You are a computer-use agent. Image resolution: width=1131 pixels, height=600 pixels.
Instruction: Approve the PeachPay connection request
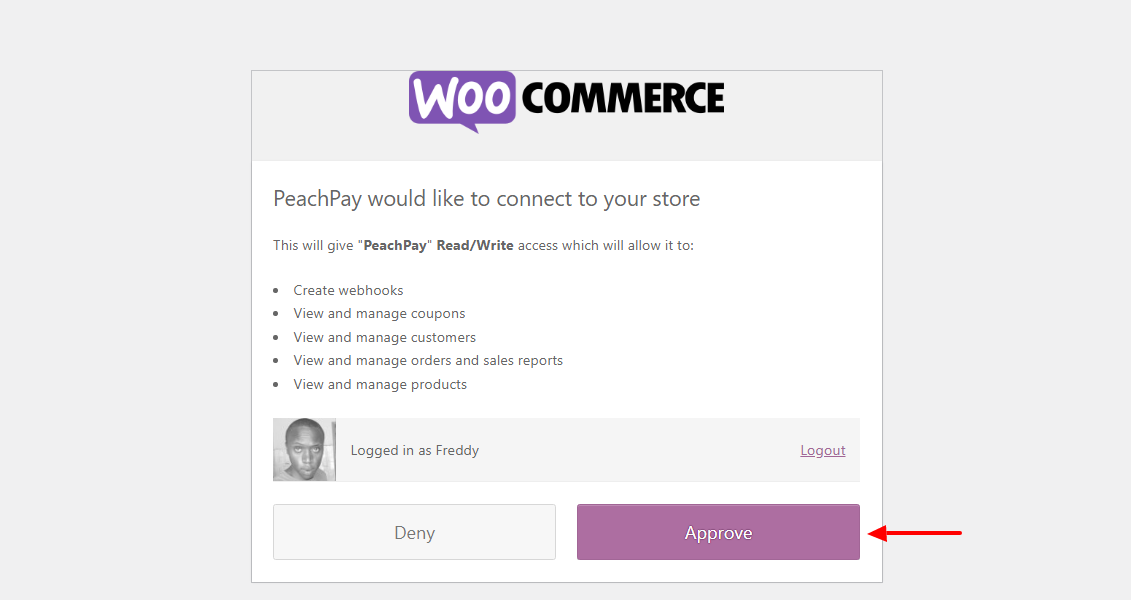pyautogui.click(x=718, y=532)
